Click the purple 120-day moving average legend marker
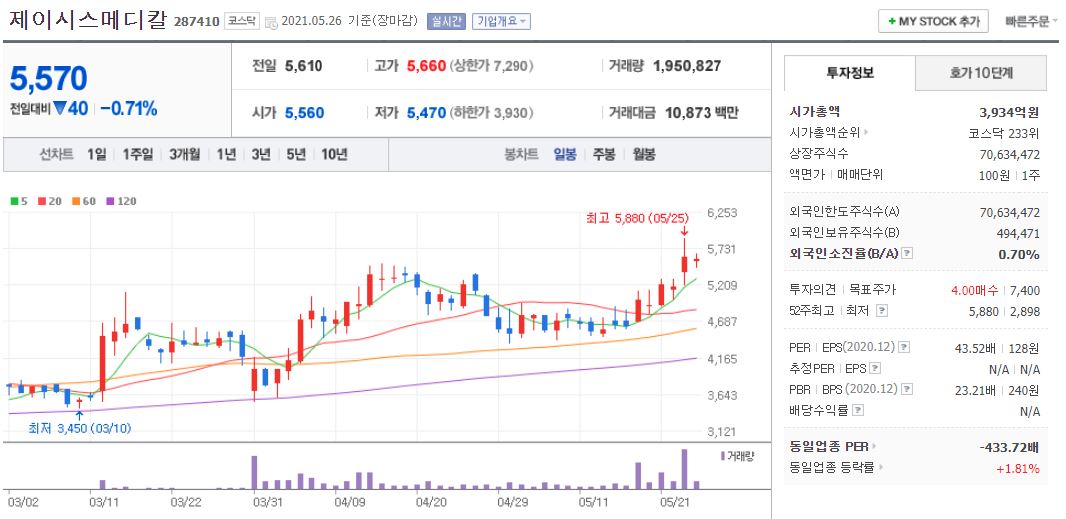1066x519 pixels. click(110, 201)
